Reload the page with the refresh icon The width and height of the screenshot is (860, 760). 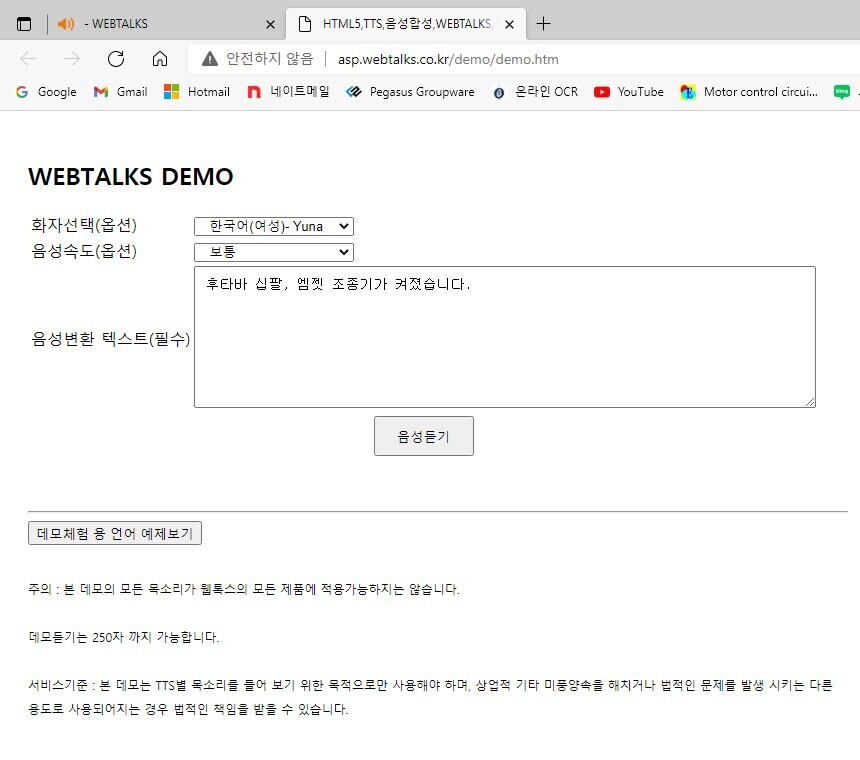(116, 59)
